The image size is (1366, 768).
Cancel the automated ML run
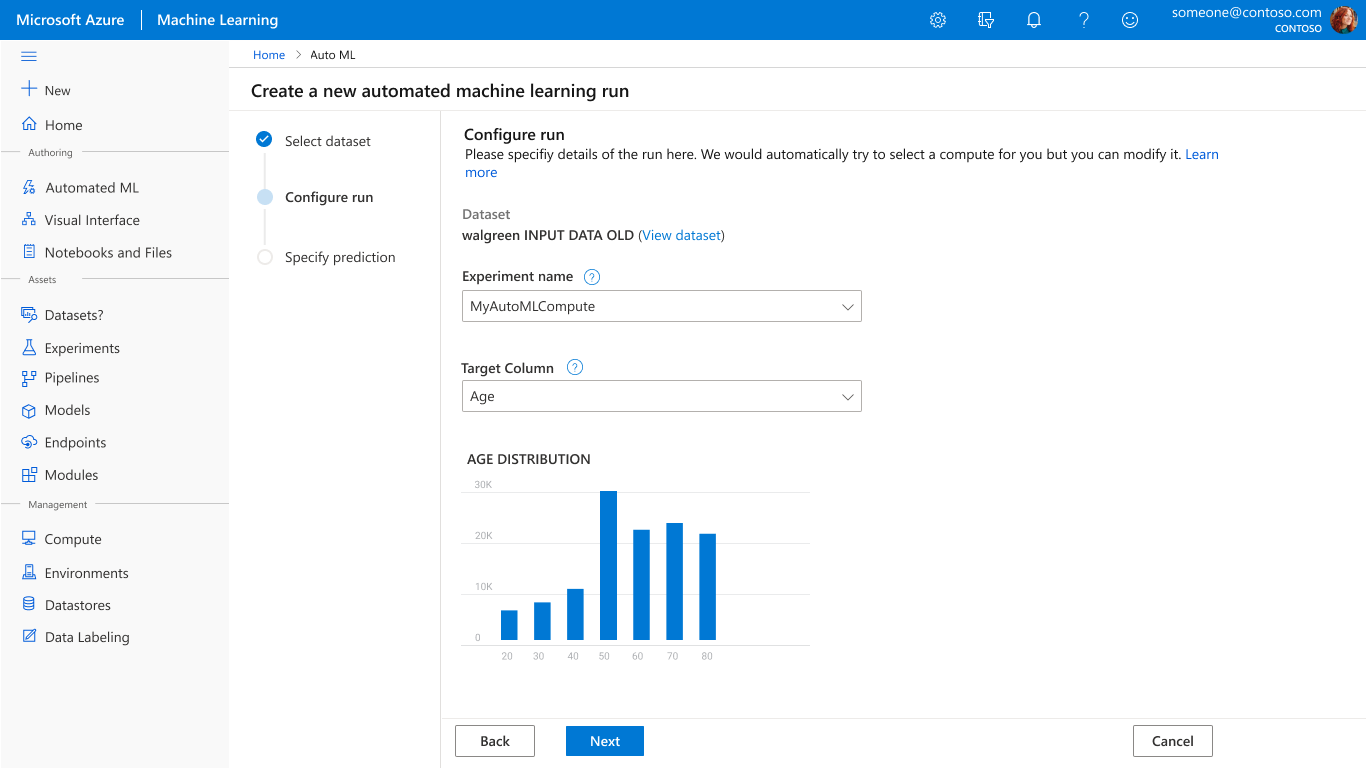click(x=1173, y=741)
